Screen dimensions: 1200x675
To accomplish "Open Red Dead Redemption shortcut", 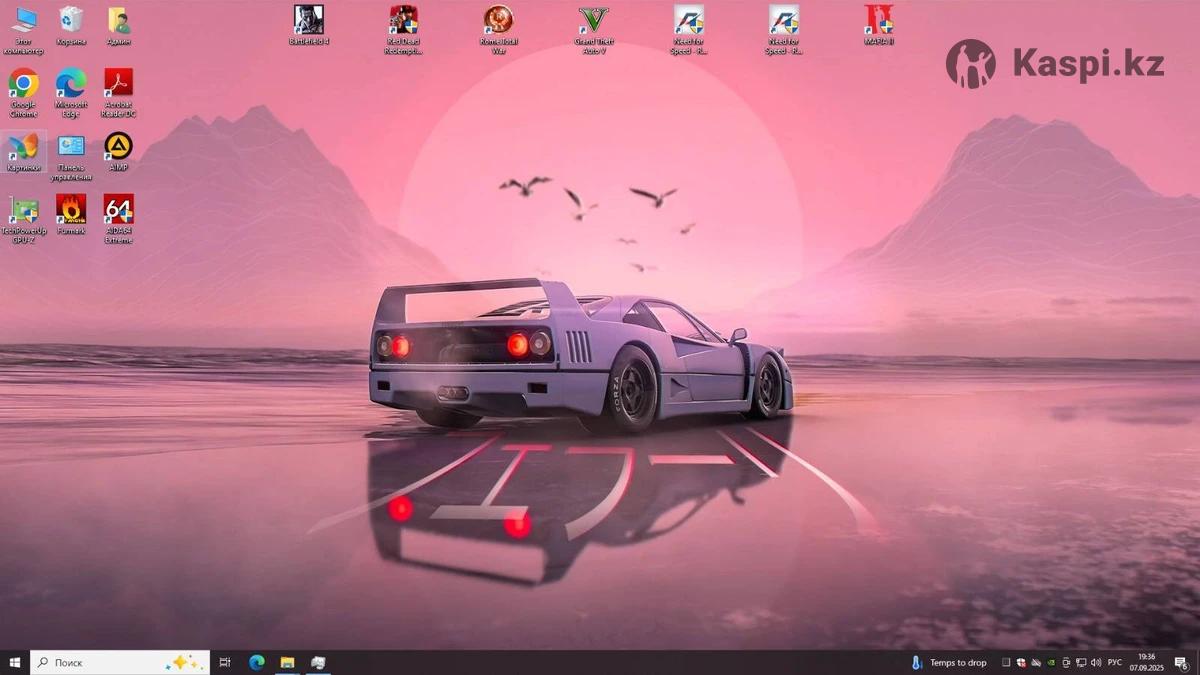I will [403, 20].
